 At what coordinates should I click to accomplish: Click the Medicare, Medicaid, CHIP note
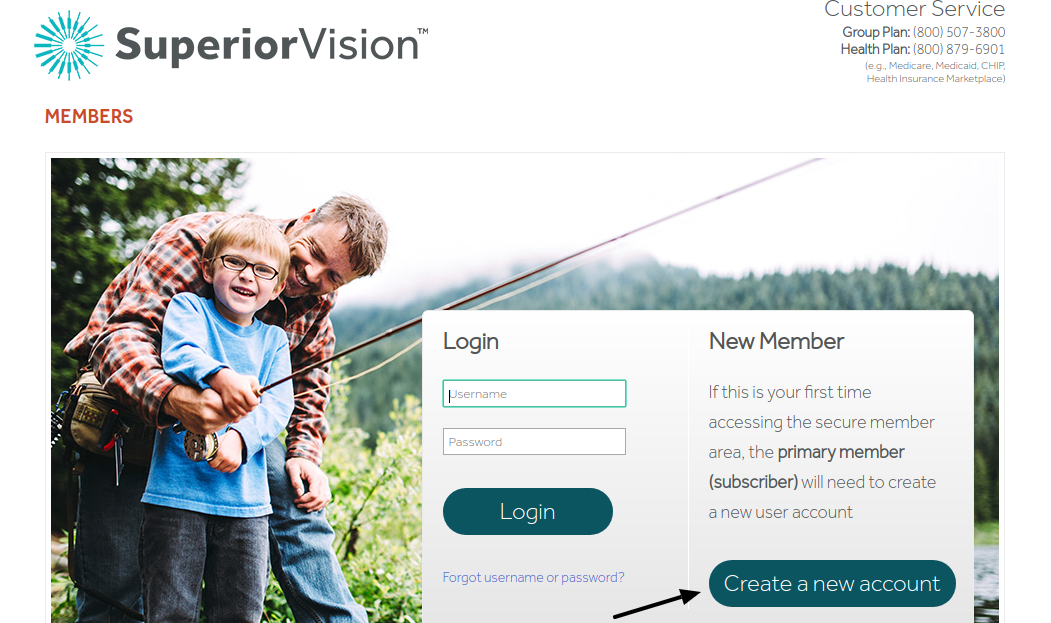935,72
